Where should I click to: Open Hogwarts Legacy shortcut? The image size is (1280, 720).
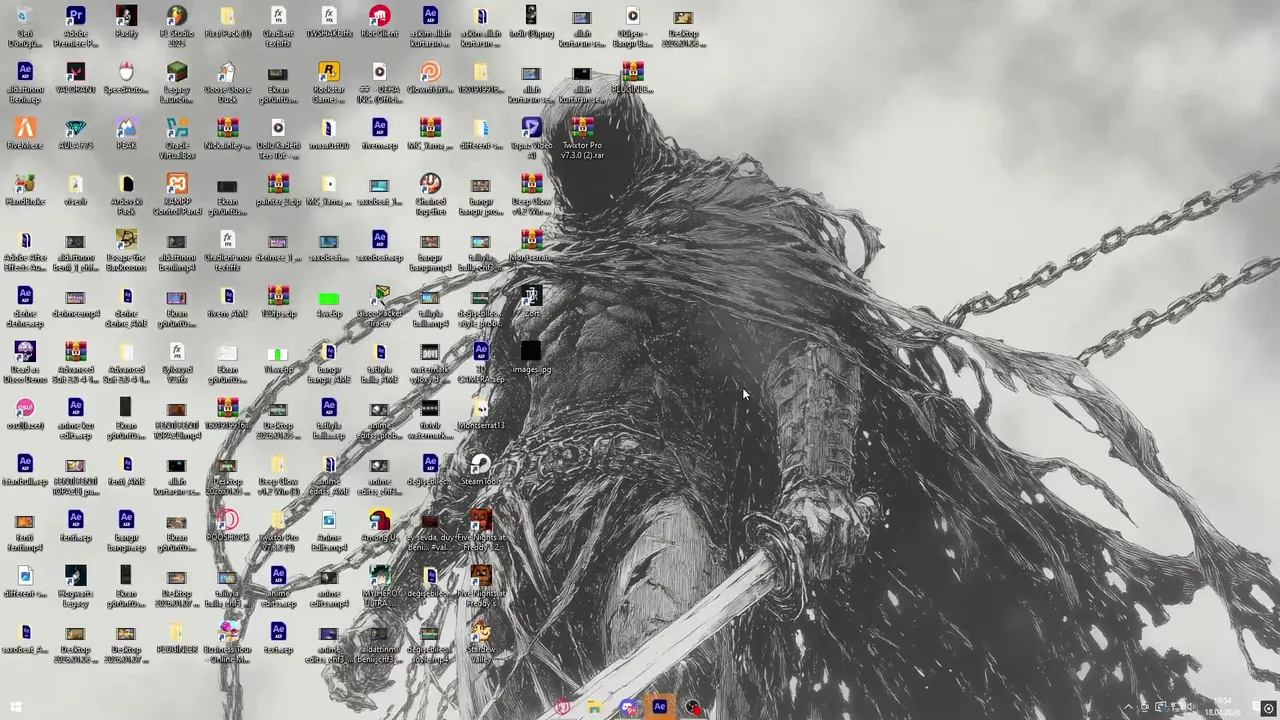(x=75, y=587)
